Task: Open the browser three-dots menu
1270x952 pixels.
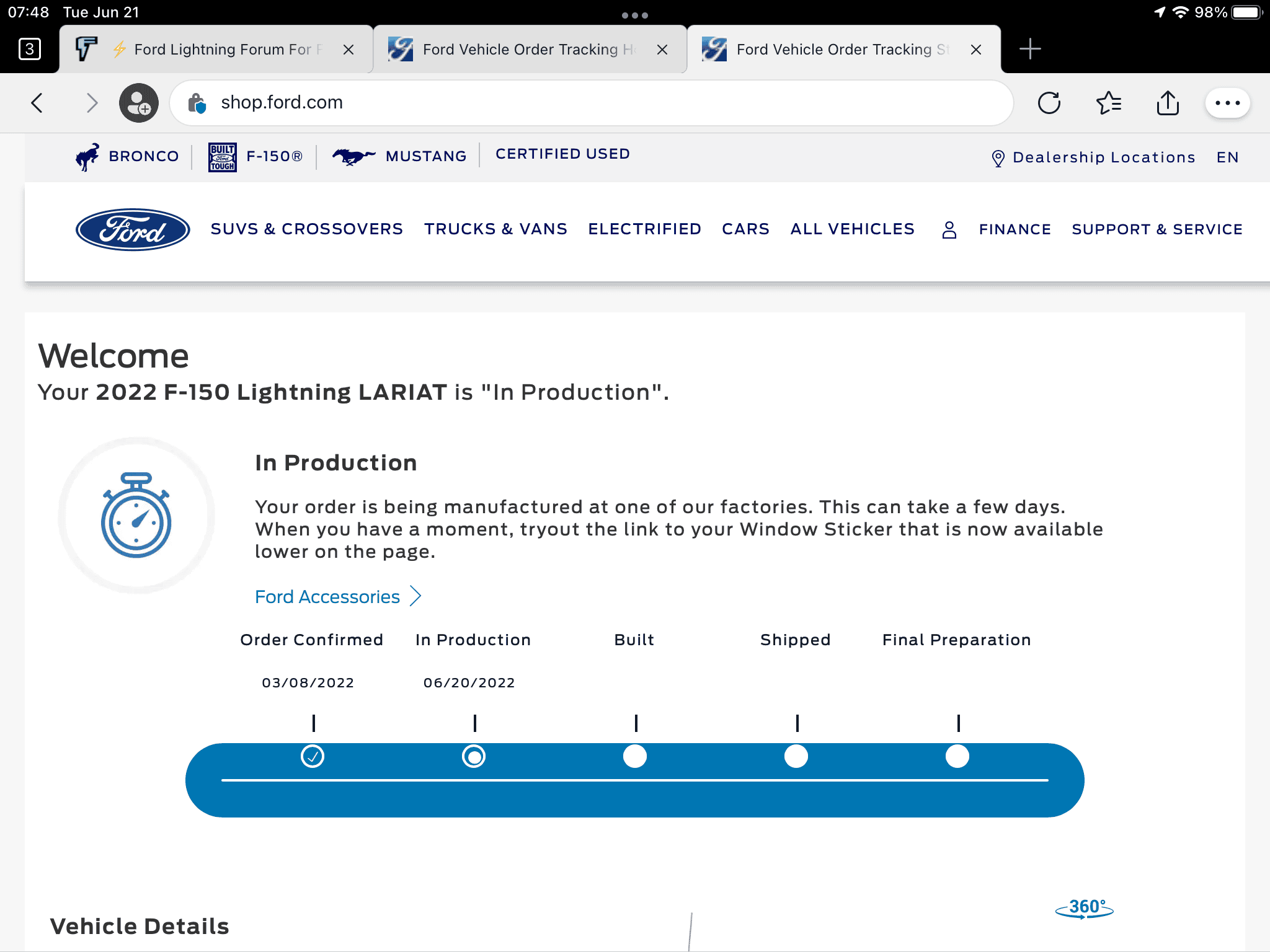Action: tap(1227, 103)
